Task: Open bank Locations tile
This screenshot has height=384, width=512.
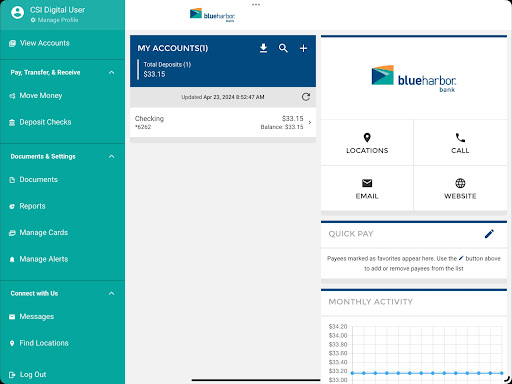Action: tap(367, 143)
